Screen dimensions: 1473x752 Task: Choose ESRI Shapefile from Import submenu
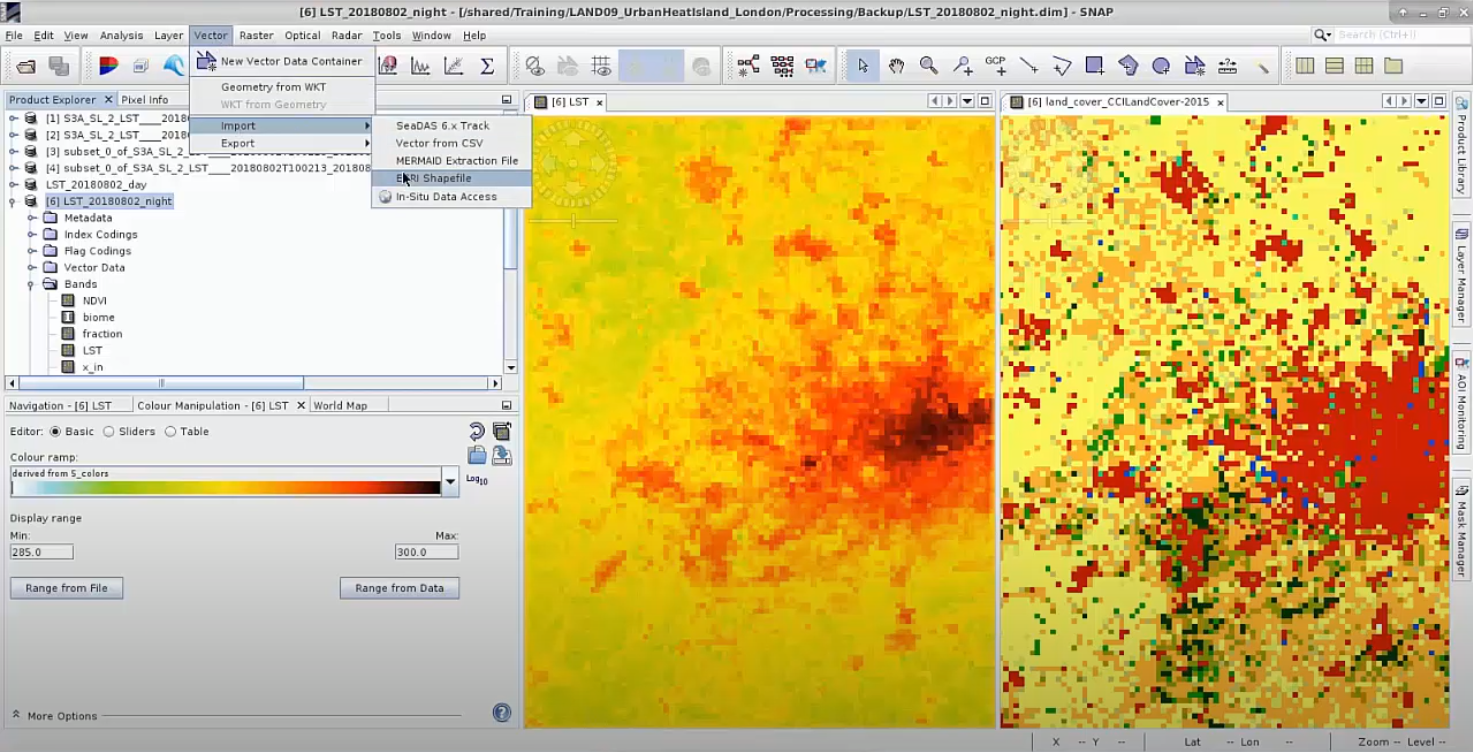click(451, 178)
